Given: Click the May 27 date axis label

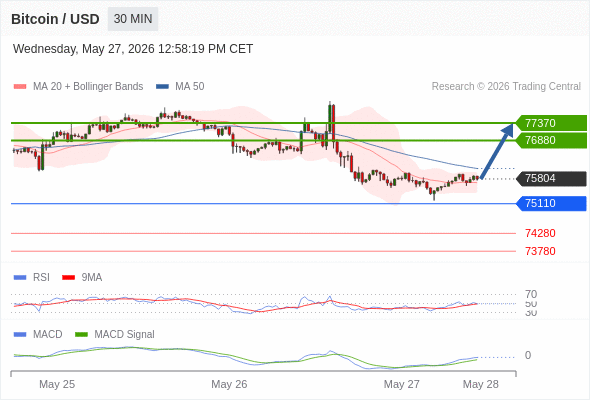Looking at the screenshot, I should pos(401,384).
